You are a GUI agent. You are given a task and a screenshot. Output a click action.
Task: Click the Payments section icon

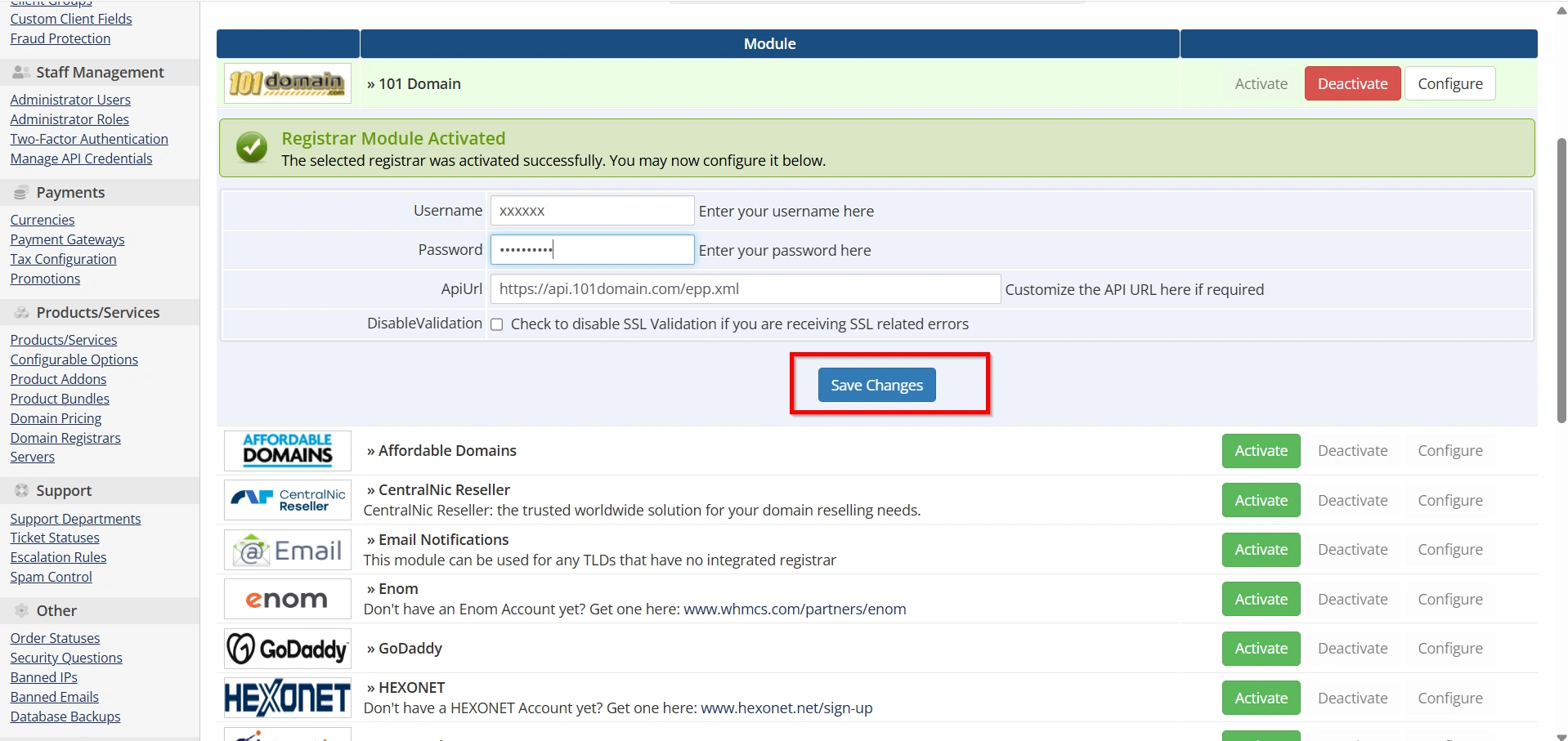coord(21,193)
